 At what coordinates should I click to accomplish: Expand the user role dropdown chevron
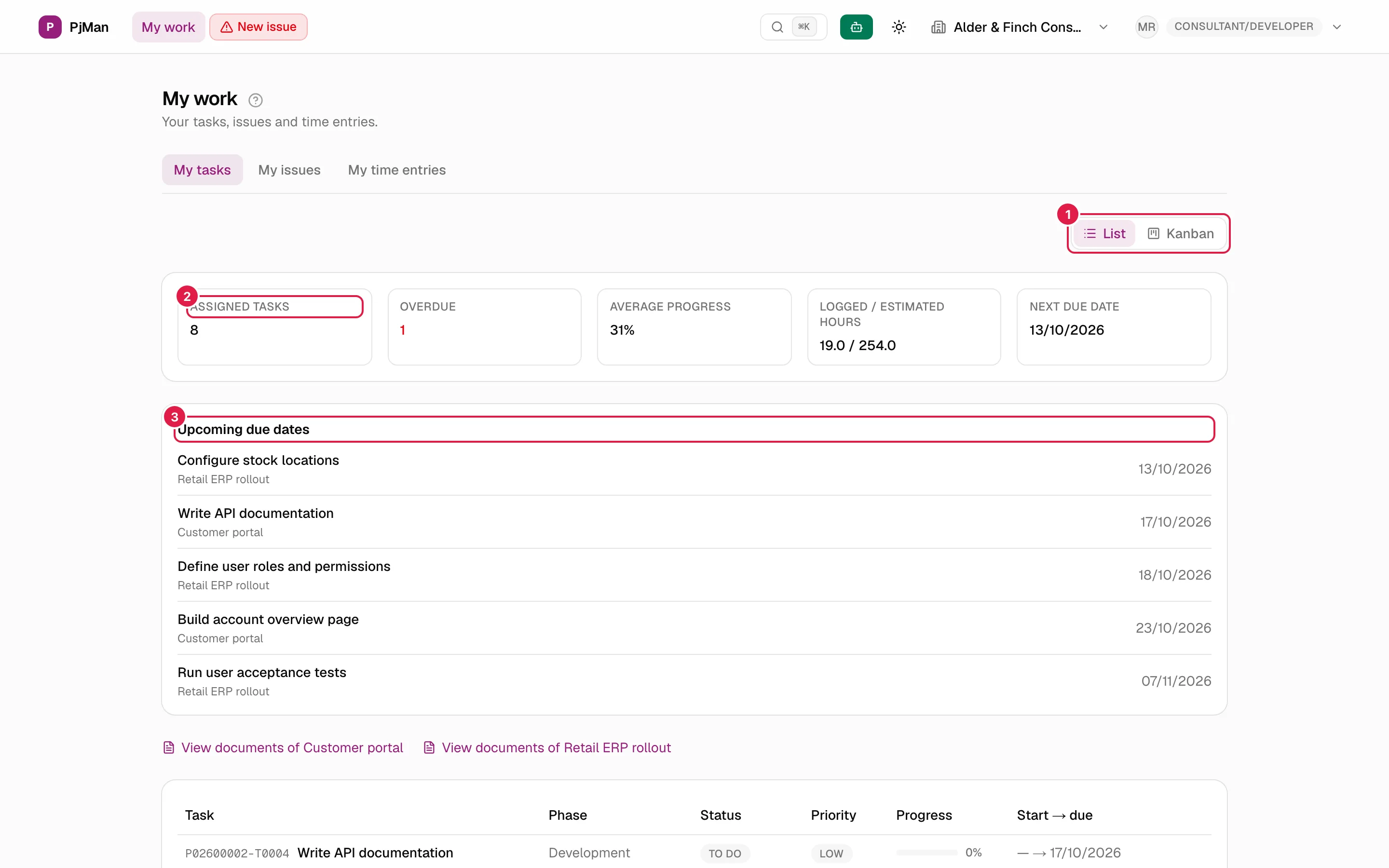pyautogui.click(x=1337, y=27)
